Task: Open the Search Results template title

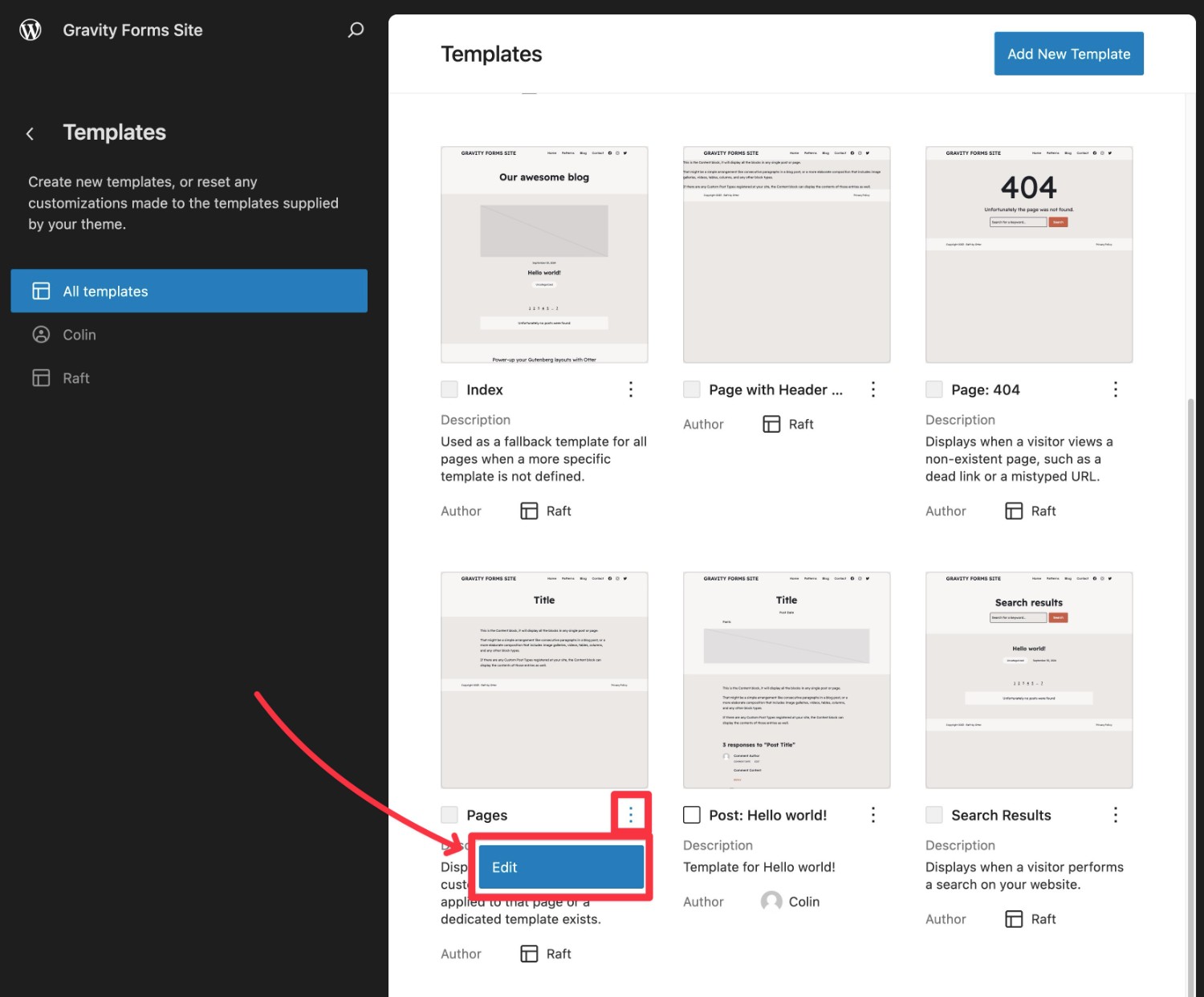Action: coord(1001,815)
